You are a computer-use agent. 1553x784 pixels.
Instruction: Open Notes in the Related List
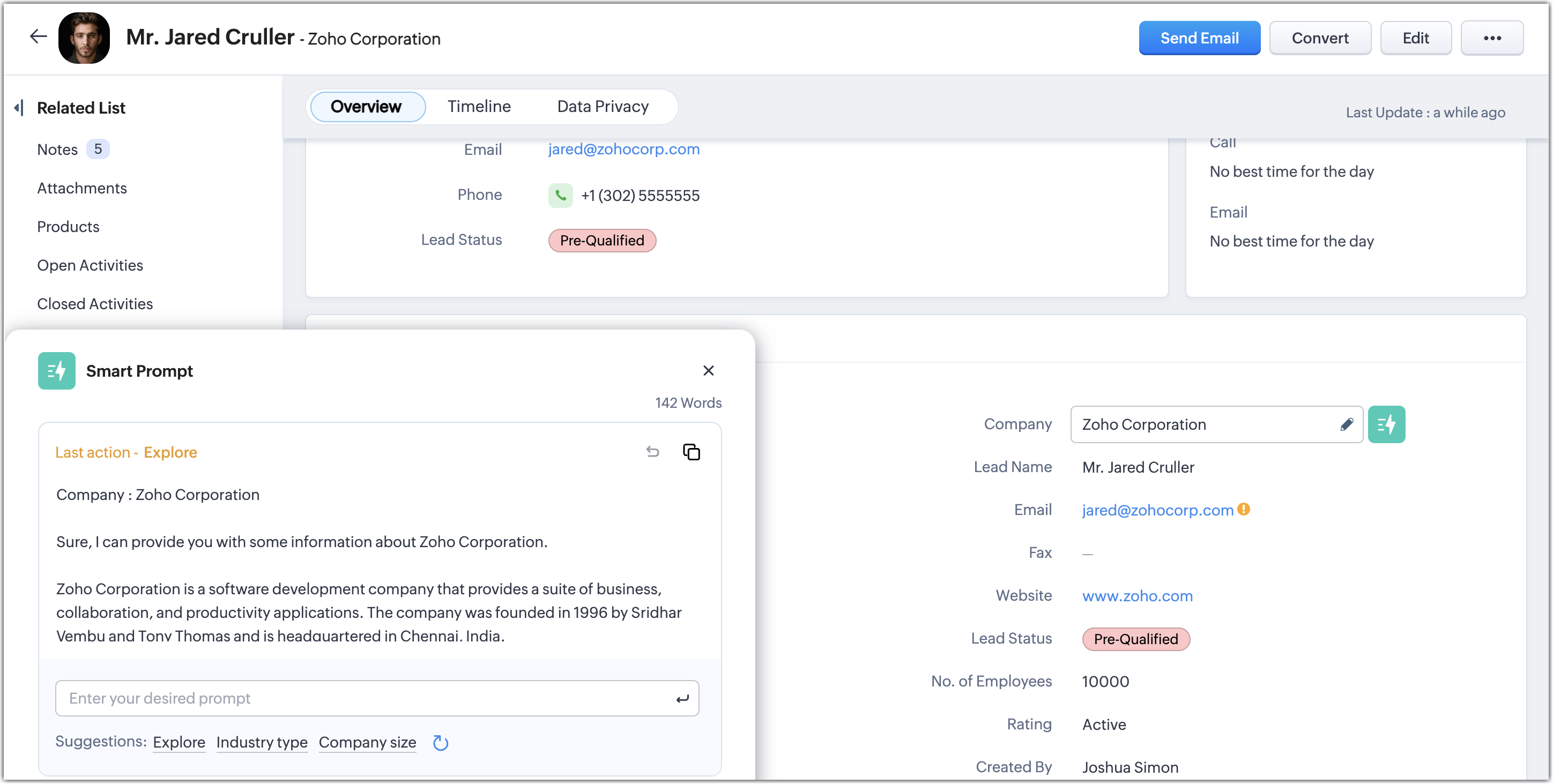coord(58,150)
